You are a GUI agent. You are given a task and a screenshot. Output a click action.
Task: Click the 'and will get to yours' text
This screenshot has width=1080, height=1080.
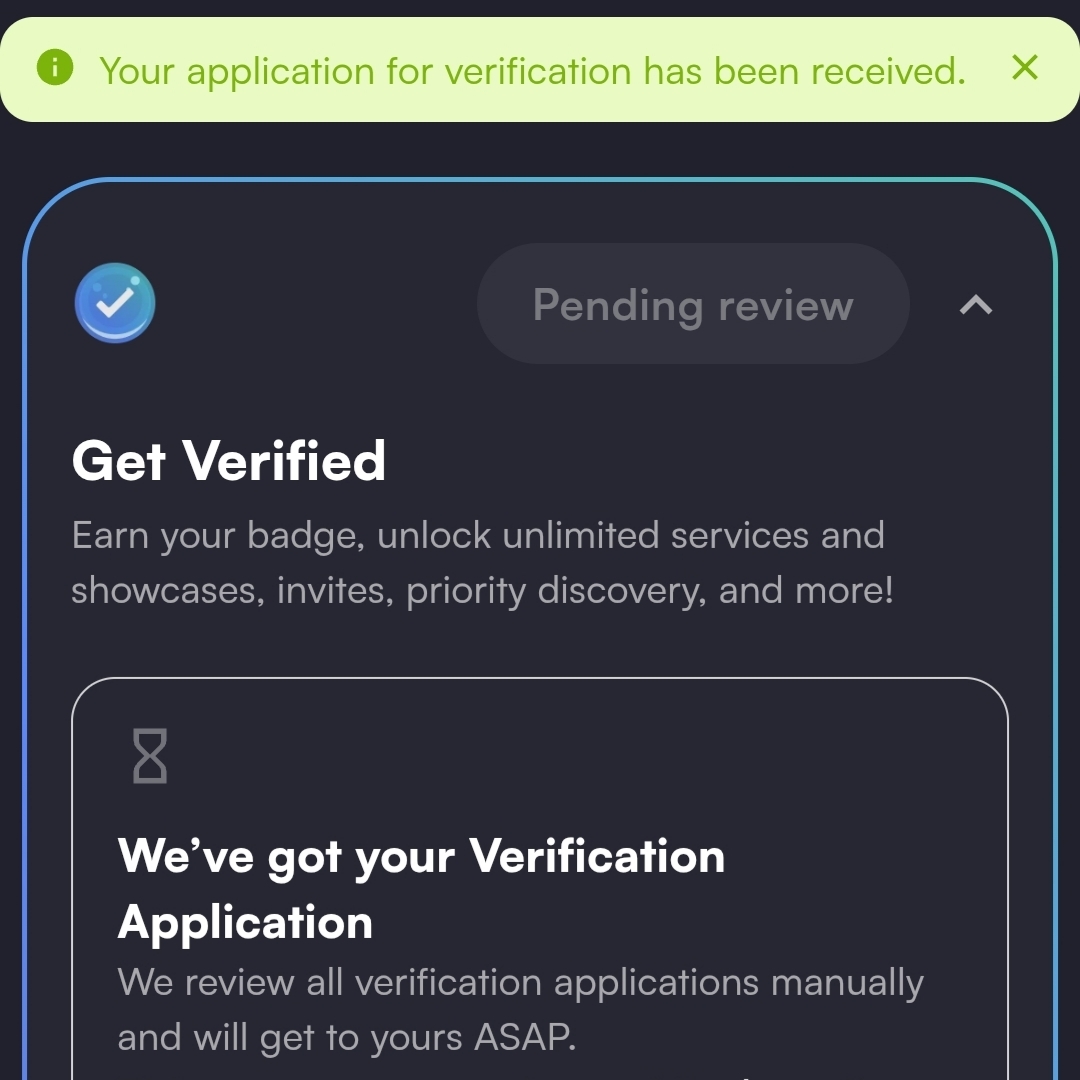288,1037
